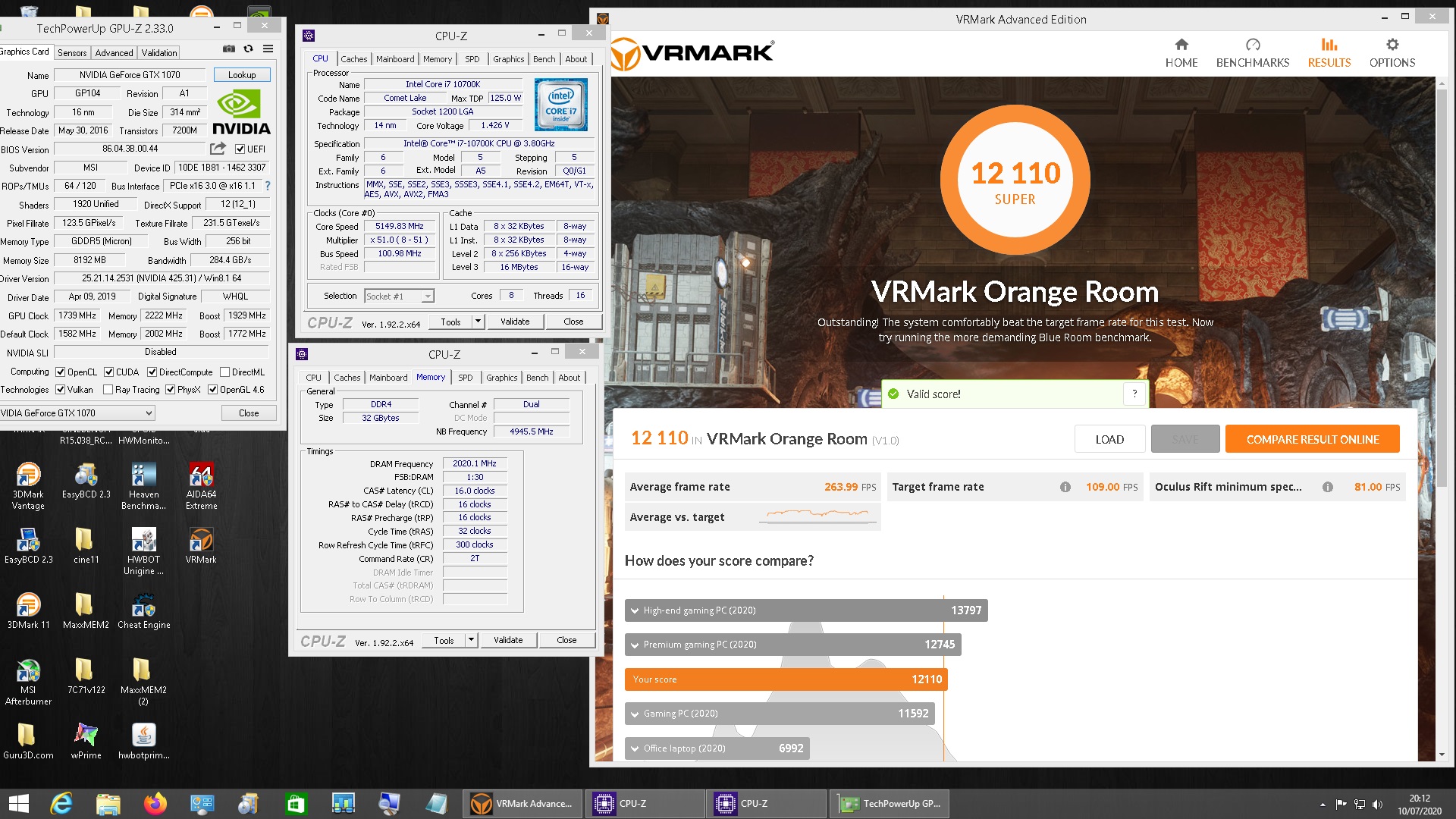Open SPD tab in bottom CPU-Z
The width and height of the screenshot is (1456, 819).
tap(466, 378)
